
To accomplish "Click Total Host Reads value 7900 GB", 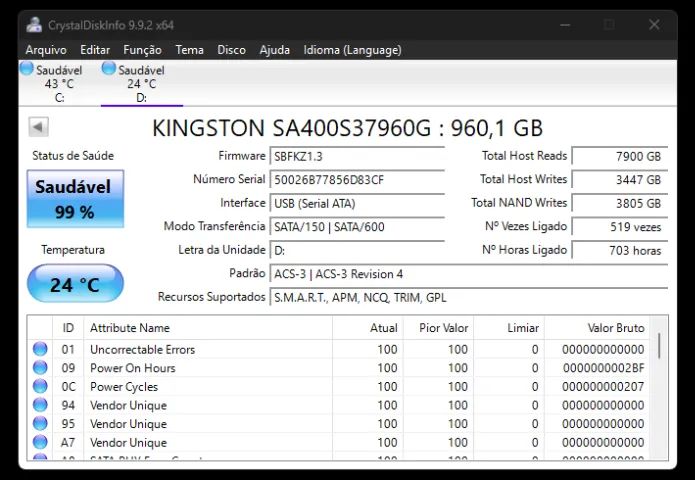I will (620, 156).
